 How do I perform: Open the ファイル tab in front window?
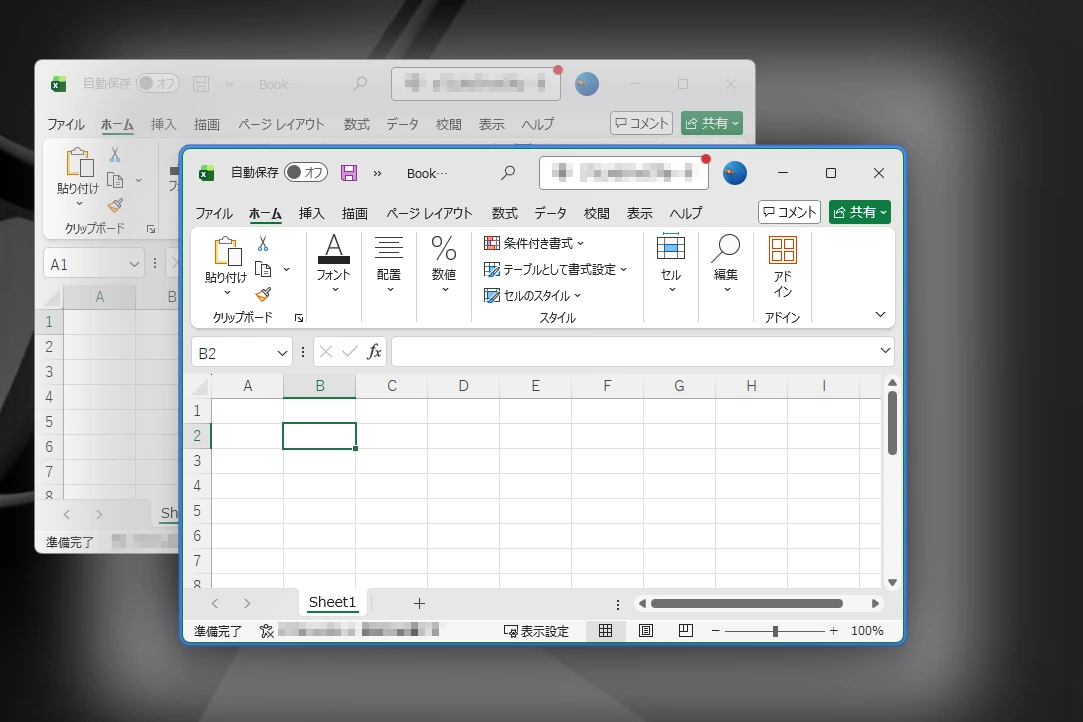click(x=214, y=213)
